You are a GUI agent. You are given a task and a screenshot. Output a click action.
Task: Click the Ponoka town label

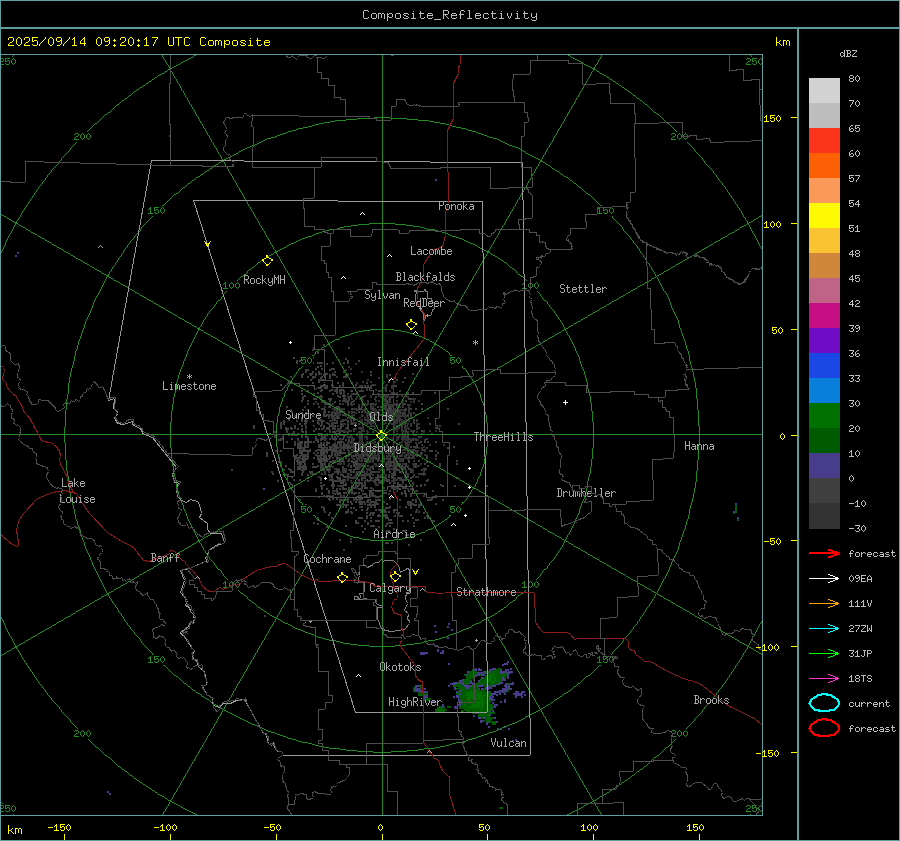(x=456, y=206)
